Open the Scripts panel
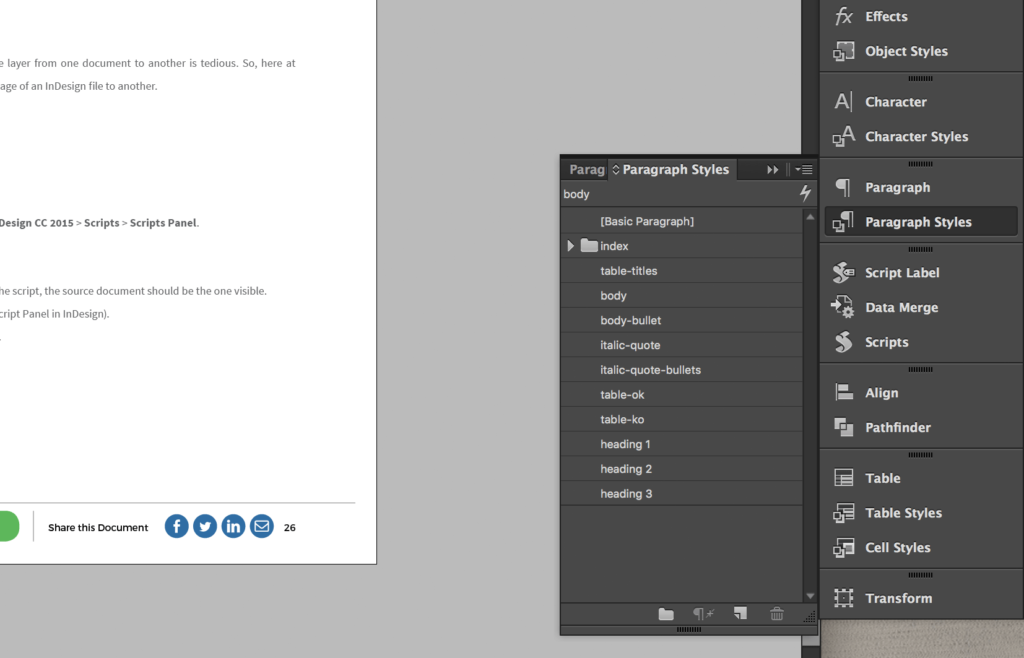Screen dimensions: 1024x658 coord(884,342)
